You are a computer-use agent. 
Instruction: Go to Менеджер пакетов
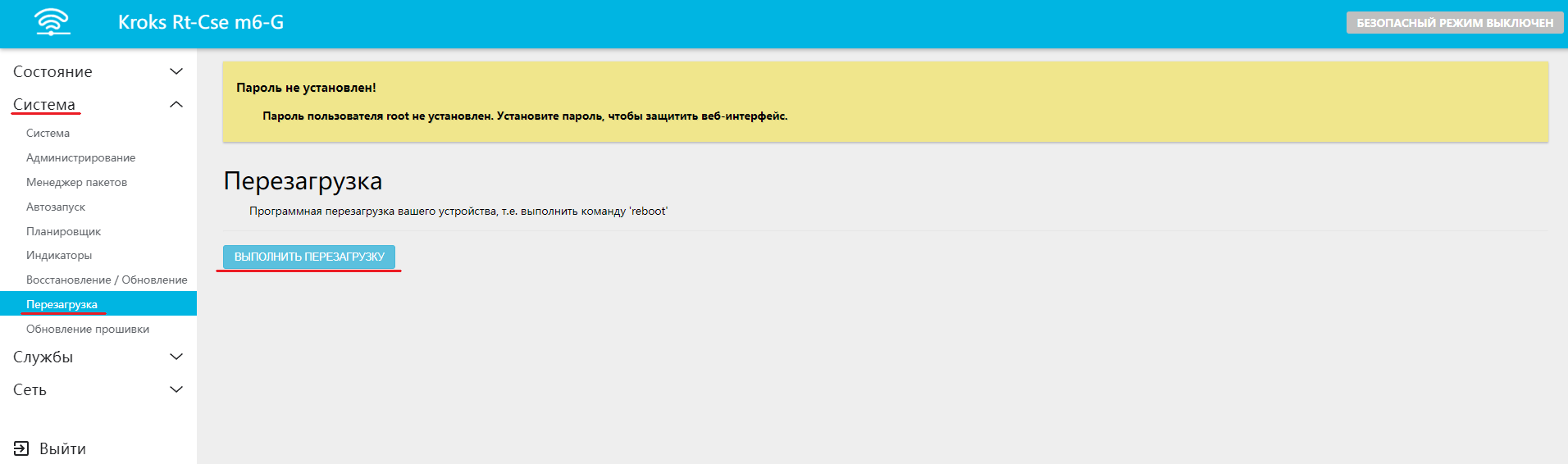pyautogui.click(x=76, y=182)
